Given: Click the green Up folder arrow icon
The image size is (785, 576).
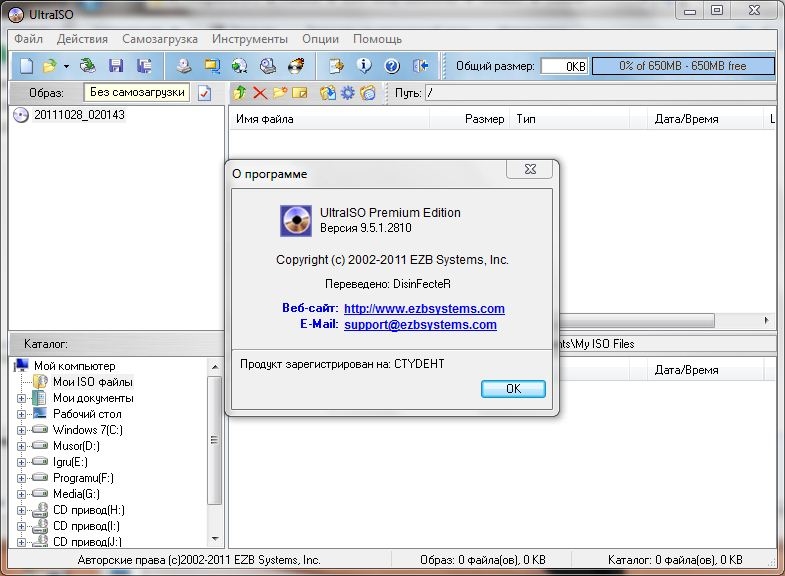Looking at the screenshot, I should [x=239, y=93].
